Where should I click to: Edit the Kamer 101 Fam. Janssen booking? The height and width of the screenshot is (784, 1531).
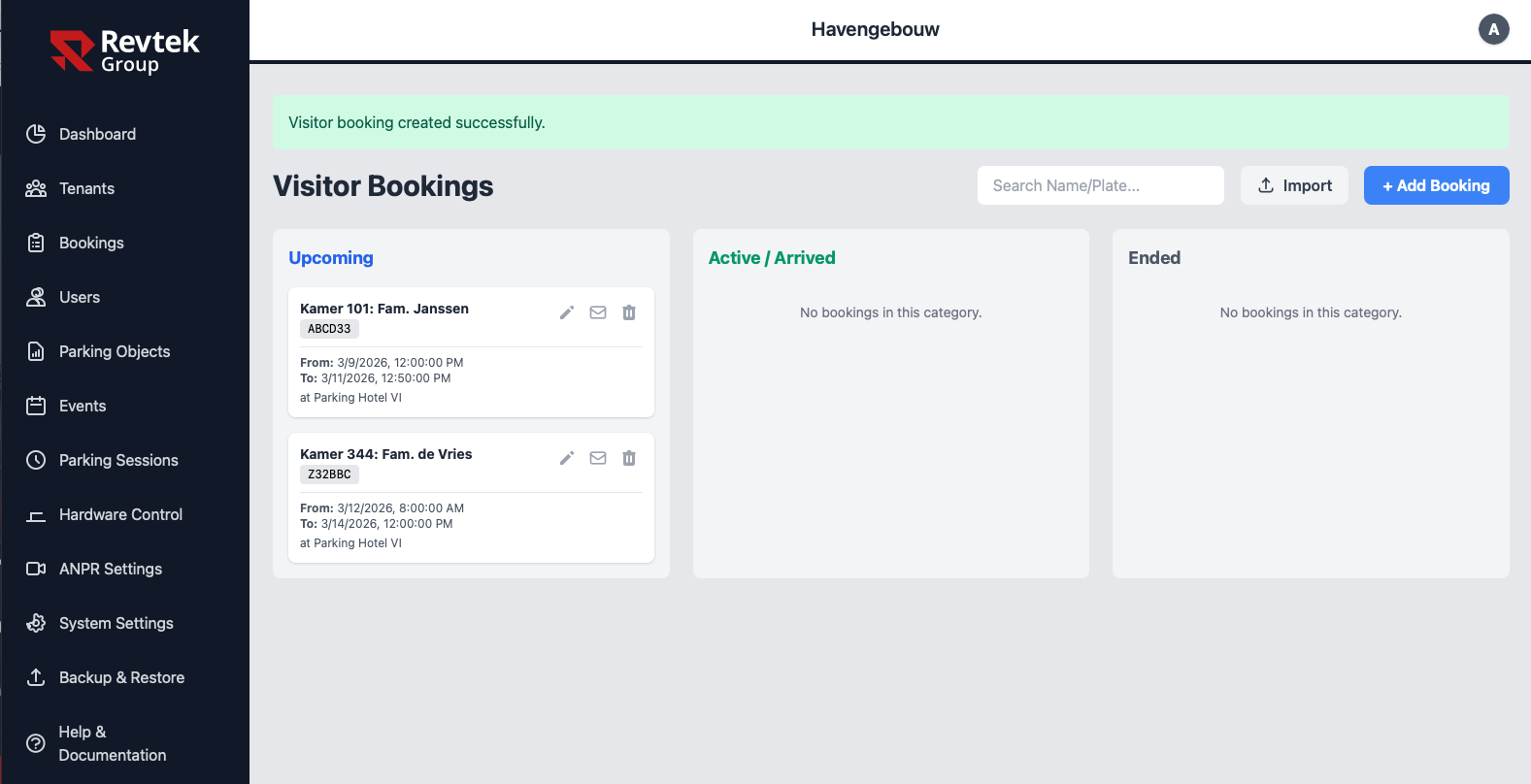click(567, 312)
